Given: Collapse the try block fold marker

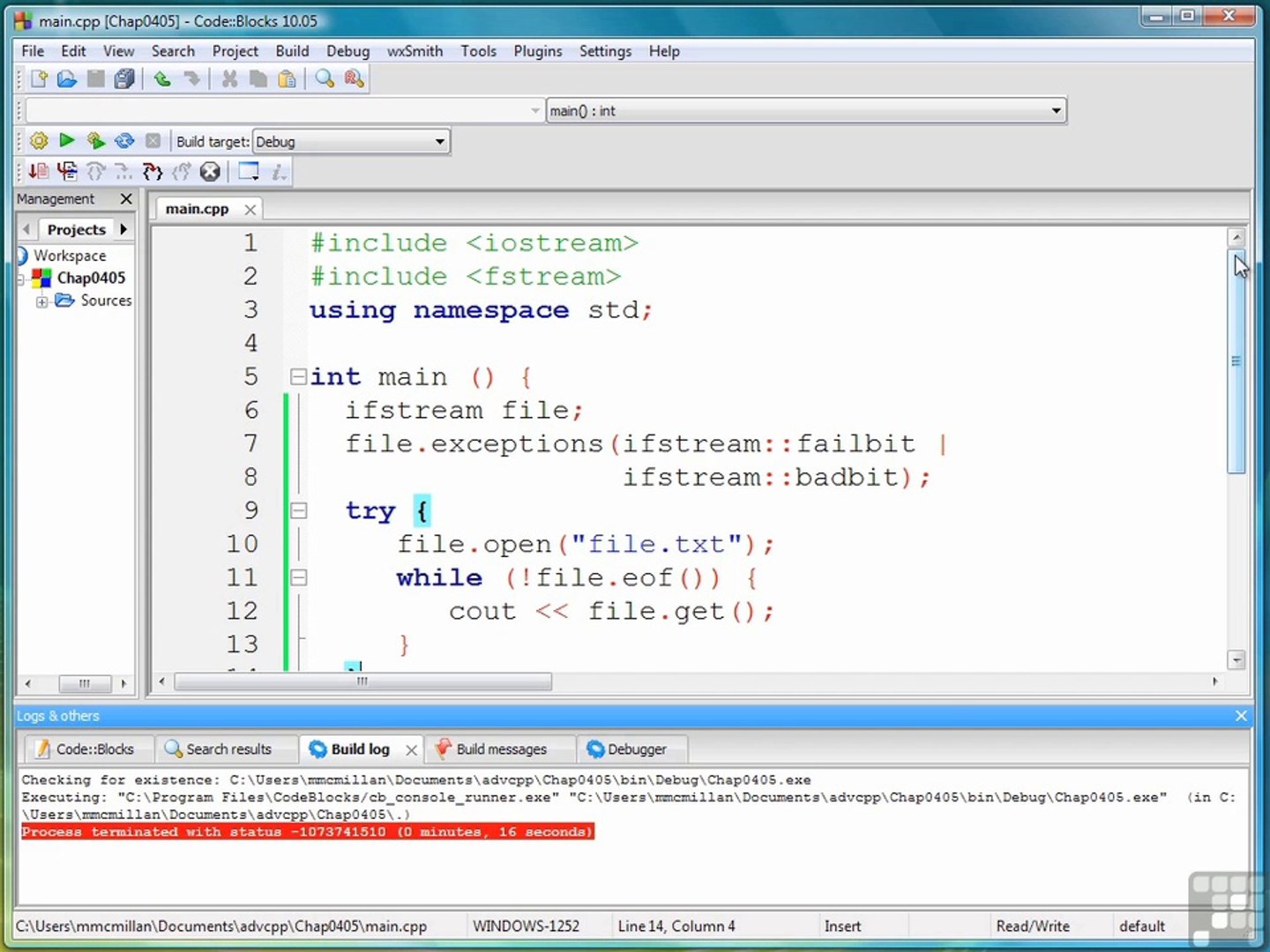Looking at the screenshot, I should 298,511.
